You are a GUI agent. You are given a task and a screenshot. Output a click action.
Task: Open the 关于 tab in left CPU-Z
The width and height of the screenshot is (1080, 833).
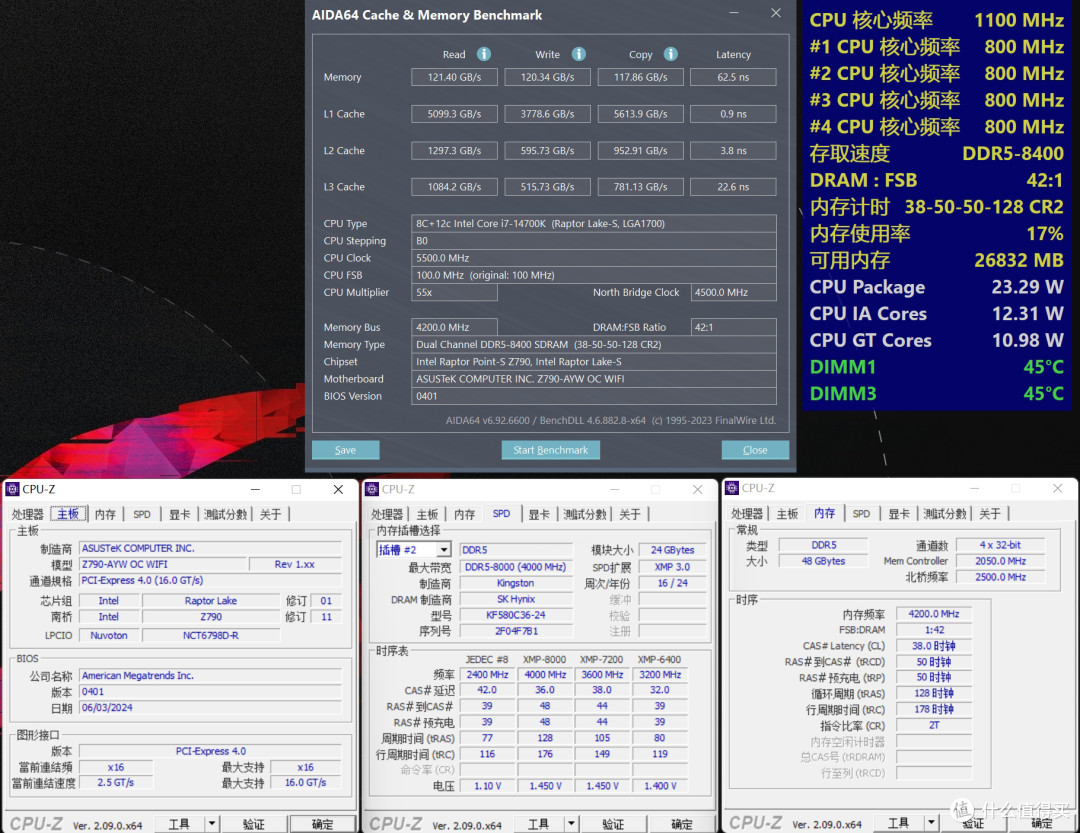click(271, 514)
